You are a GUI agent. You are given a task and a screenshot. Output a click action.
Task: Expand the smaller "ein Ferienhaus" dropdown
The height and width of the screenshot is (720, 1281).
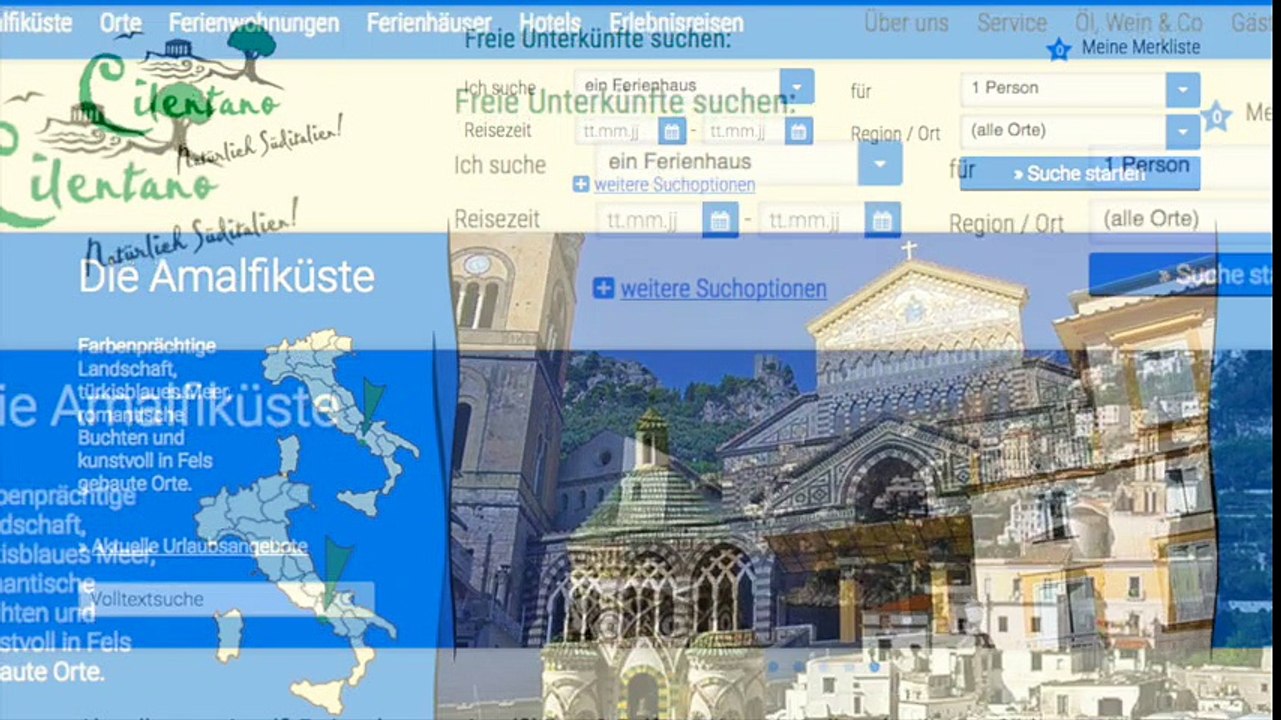tap(797, 86)
